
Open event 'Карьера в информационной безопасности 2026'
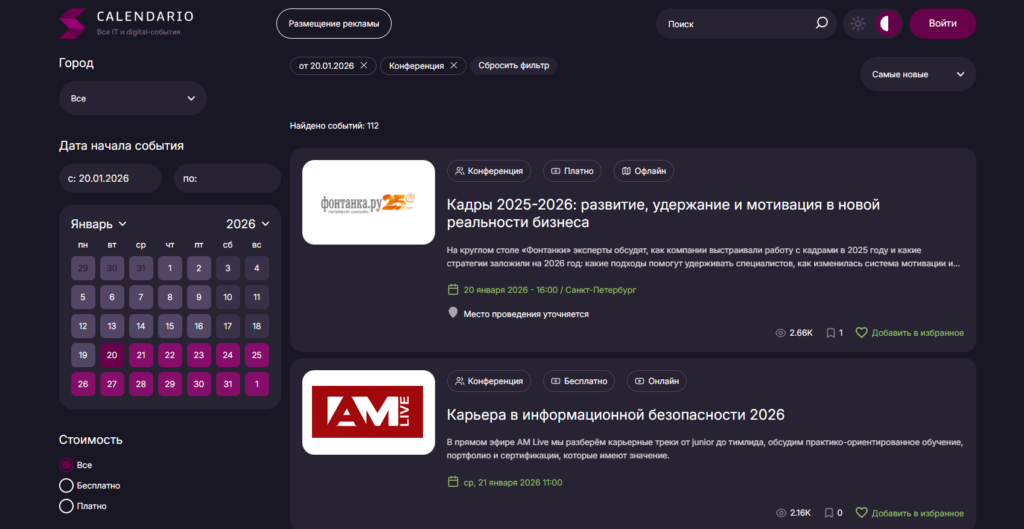click(x=616, y=415)
